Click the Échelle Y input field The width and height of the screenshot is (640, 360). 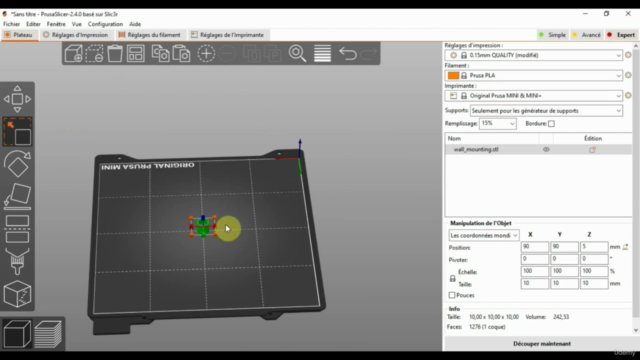click(564, 271)
